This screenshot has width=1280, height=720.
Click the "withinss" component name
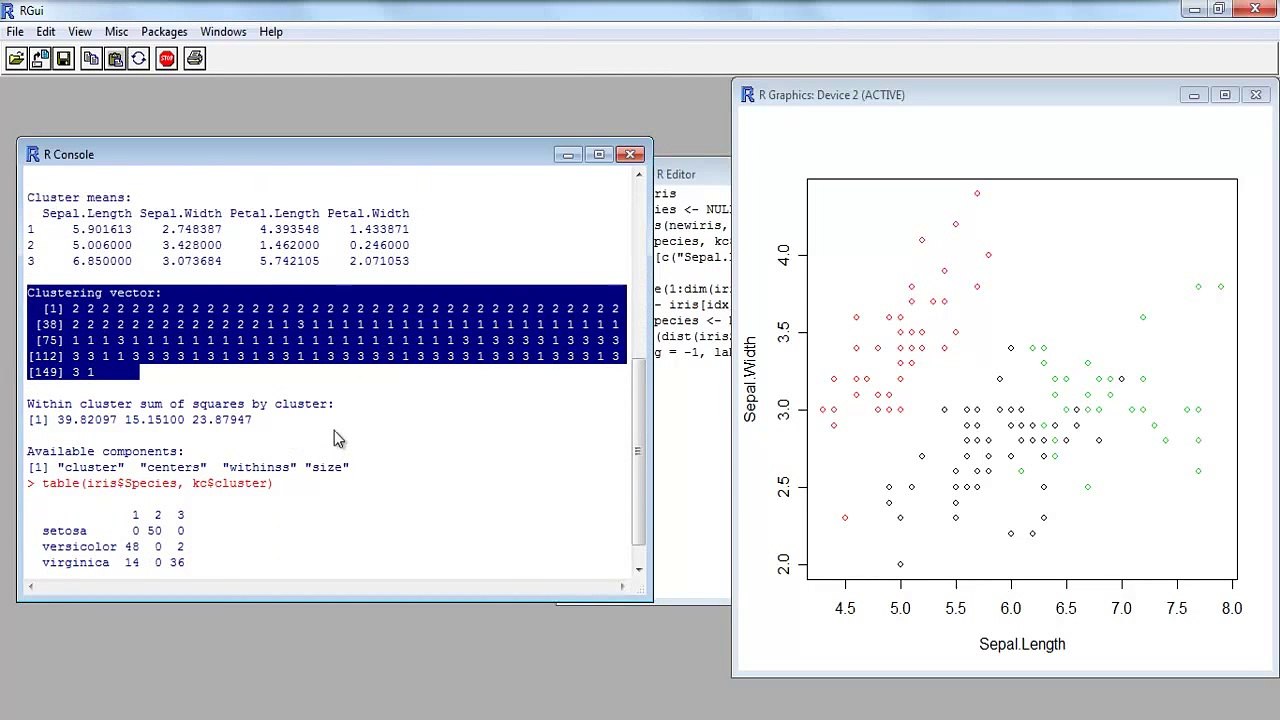[260, 467]
